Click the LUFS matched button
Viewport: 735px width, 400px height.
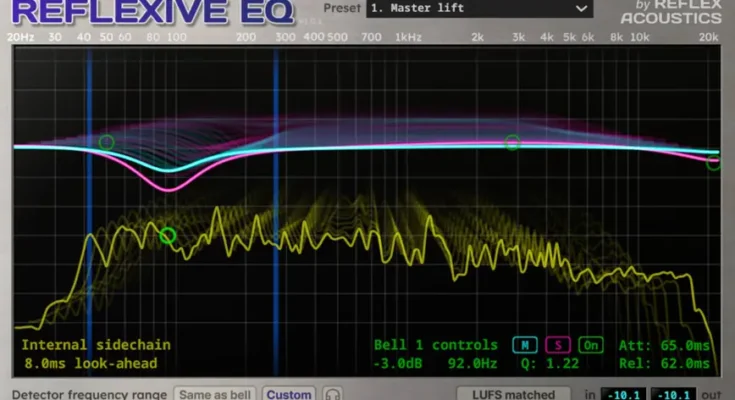(x=513, y=394)
